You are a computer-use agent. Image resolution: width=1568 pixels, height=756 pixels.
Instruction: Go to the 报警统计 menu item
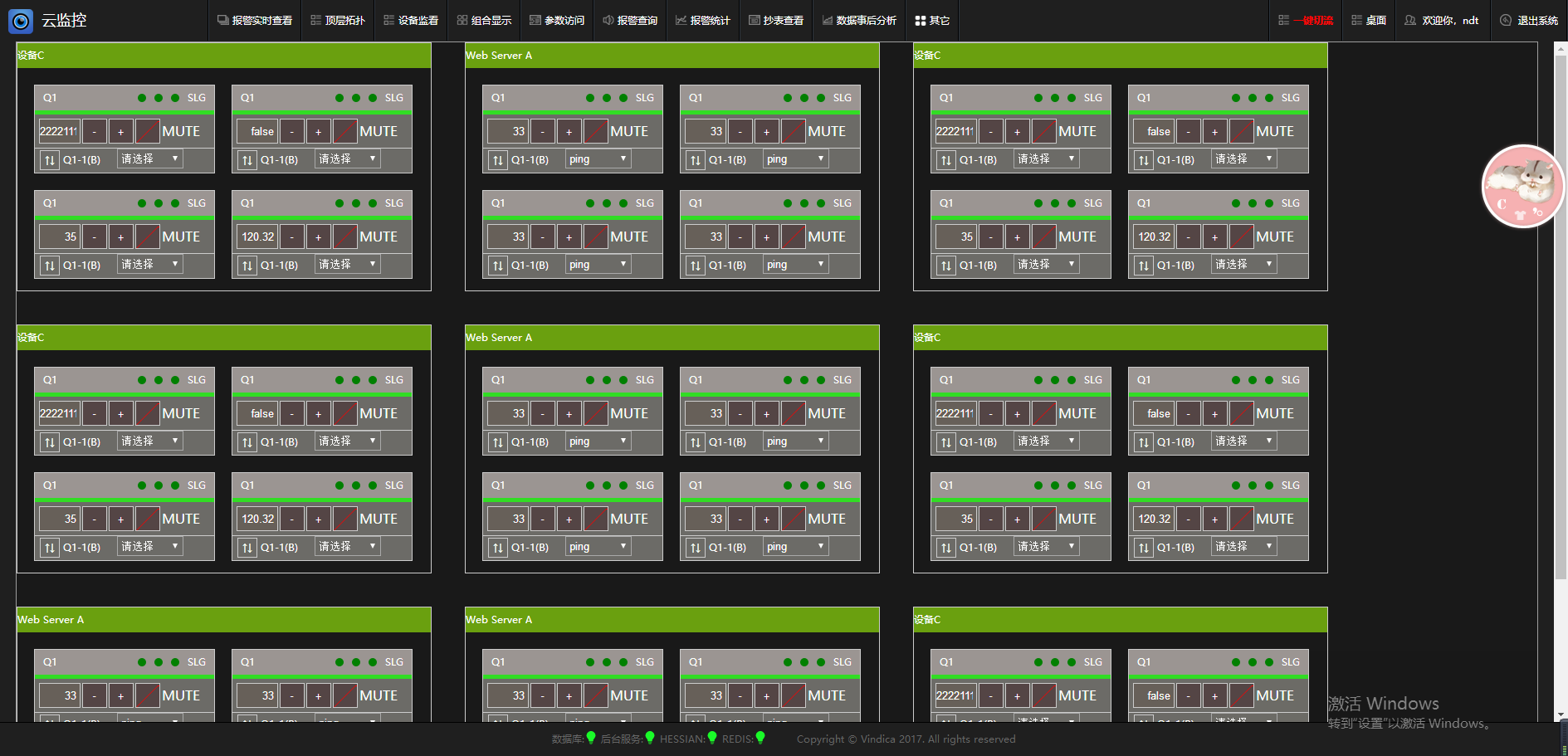click(x=702, y=20)
